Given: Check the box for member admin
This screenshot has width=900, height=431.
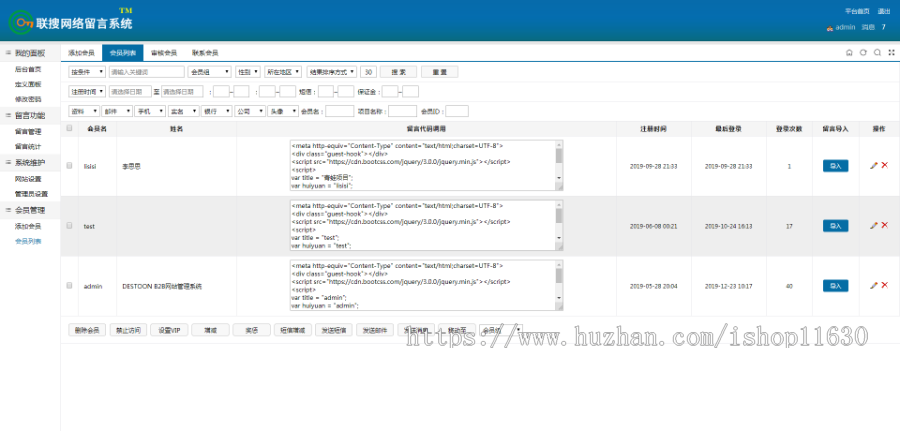Looking at the screenshot, I should pyautogui.click(x=69, y=285).
